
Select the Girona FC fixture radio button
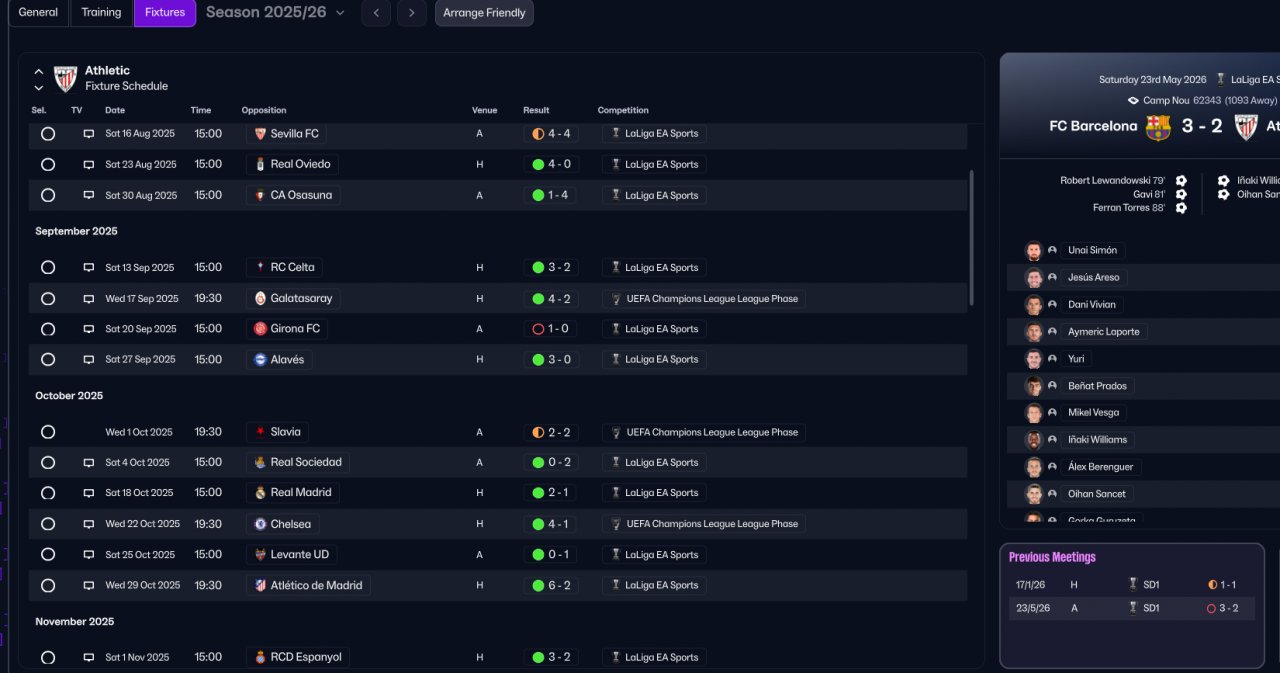click(x=48, y=328)
